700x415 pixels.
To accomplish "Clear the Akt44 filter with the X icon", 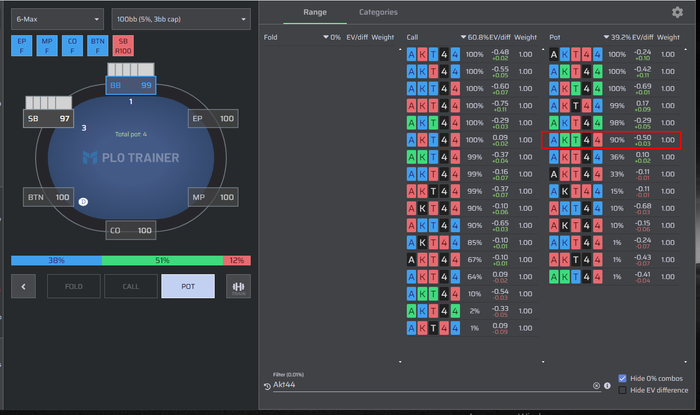I will pos(596,386).
